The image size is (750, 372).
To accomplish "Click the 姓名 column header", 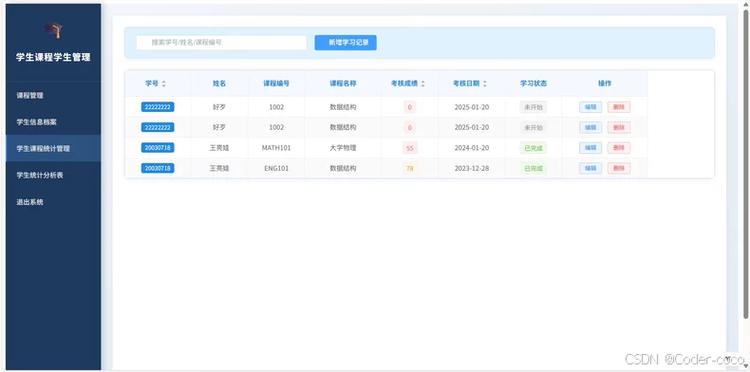I will click(x=219, y=84).
